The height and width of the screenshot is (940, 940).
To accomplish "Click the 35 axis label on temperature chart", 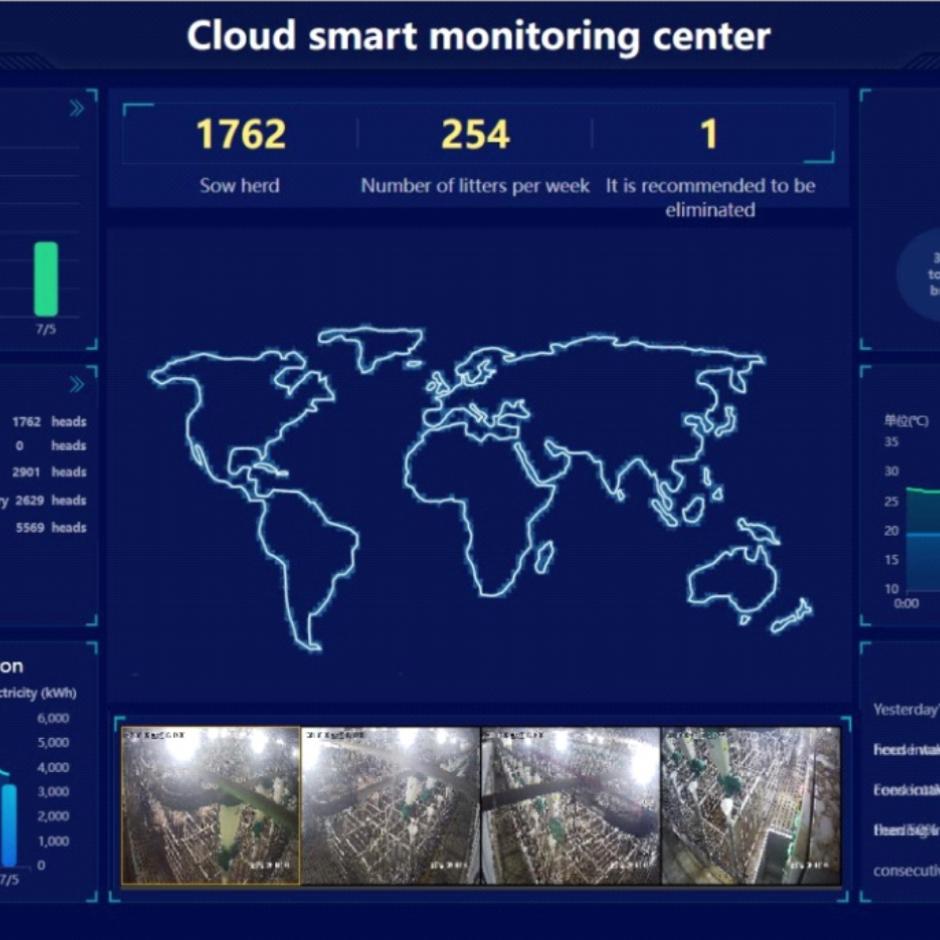I will (x=891, y=442).
